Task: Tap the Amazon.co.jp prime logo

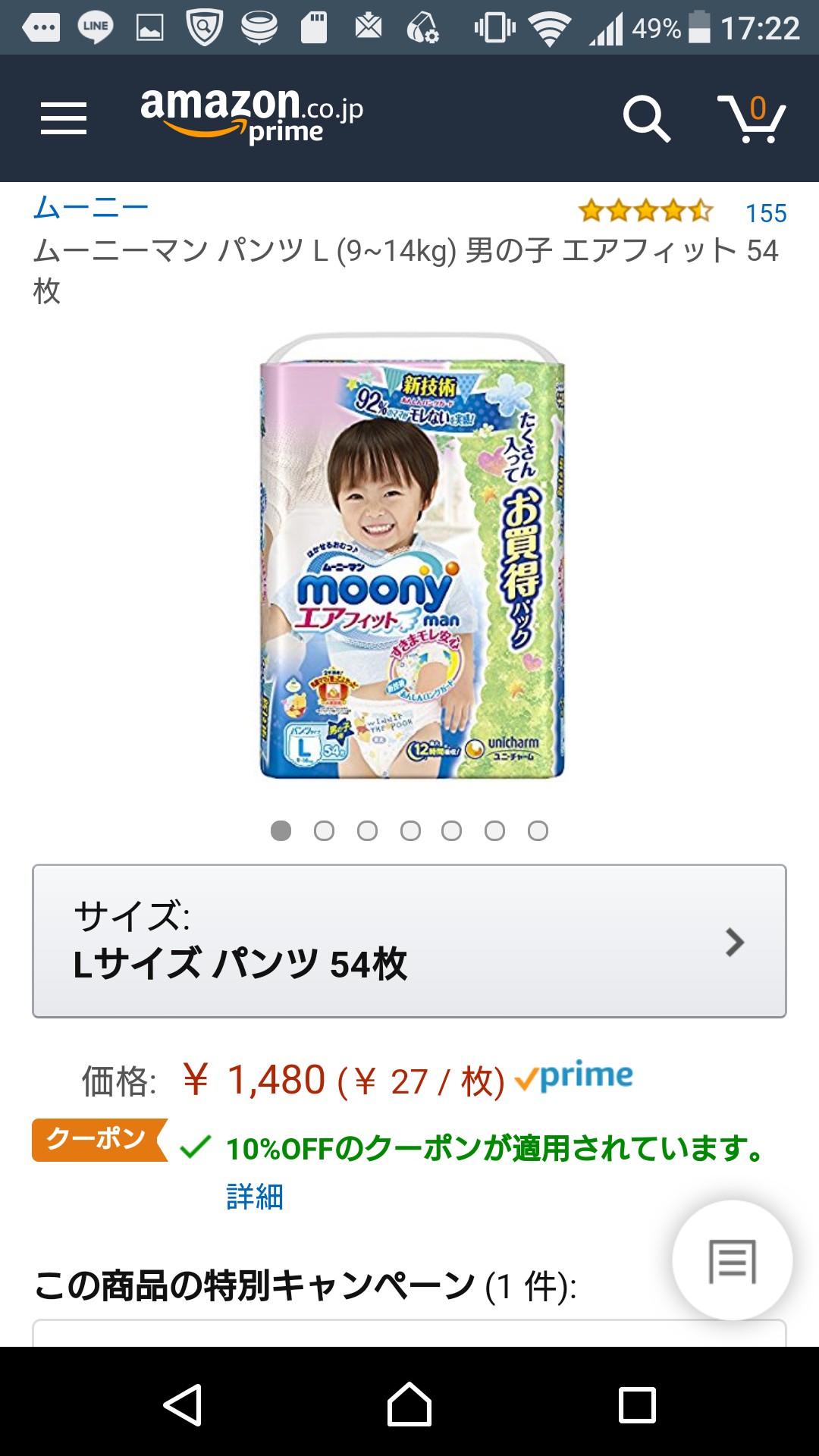Action: pyautogui.click(x=252, y=115)
